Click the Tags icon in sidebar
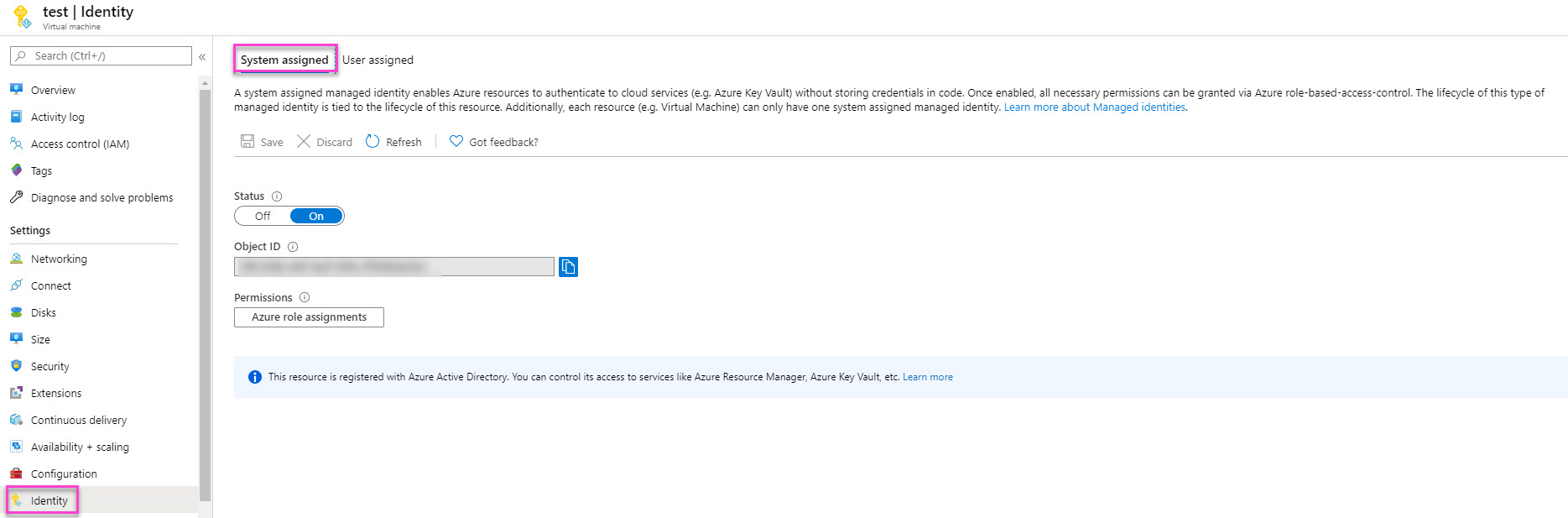 [x=16, y=170]
